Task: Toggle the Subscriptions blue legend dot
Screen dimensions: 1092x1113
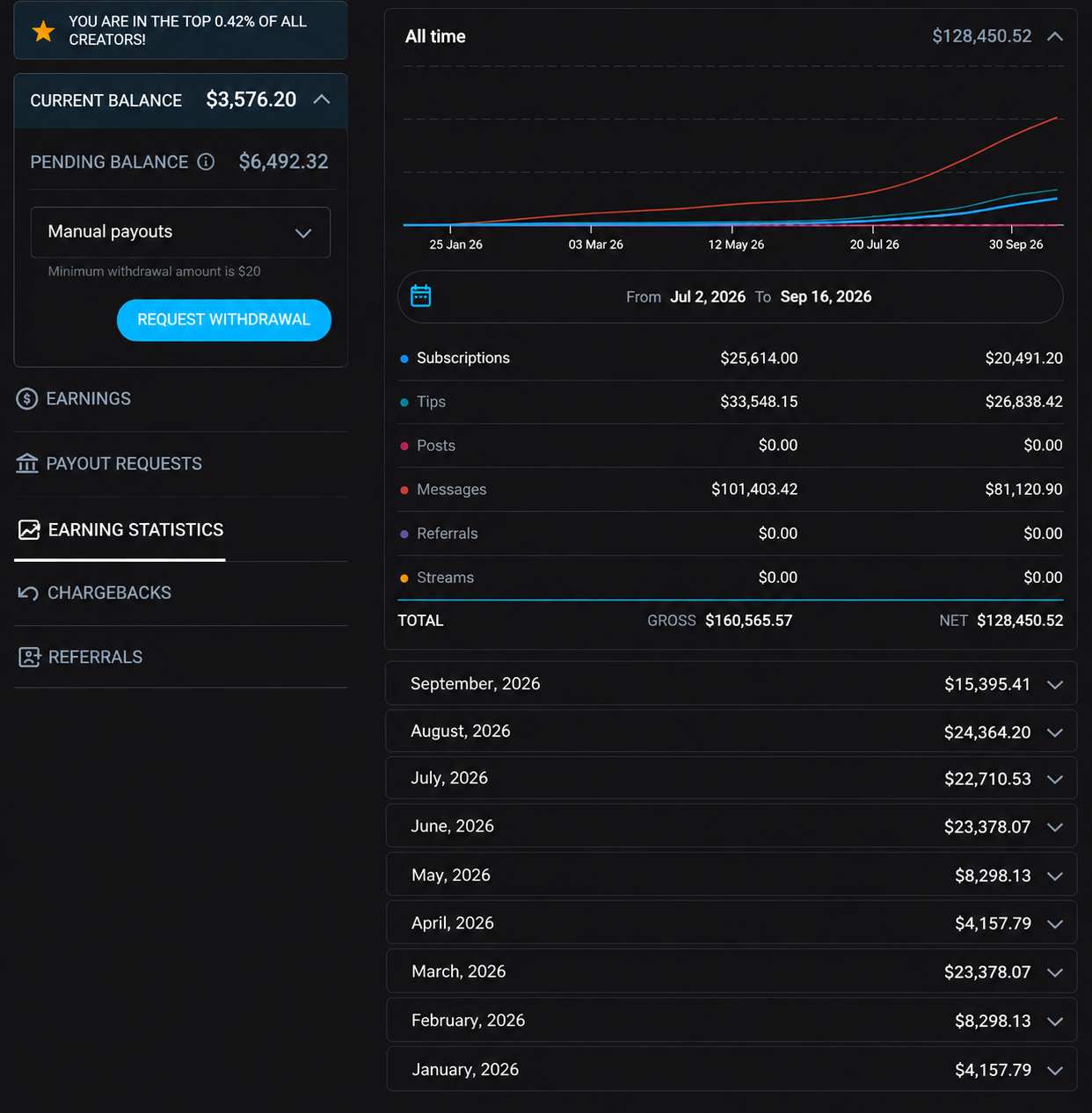Action: tap(404, 359)
